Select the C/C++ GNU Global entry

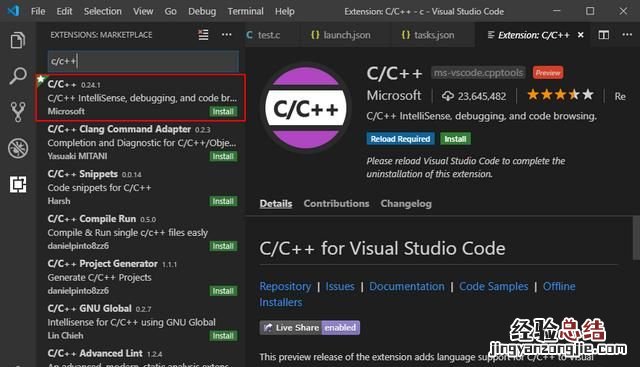click(x=141, y=322)
